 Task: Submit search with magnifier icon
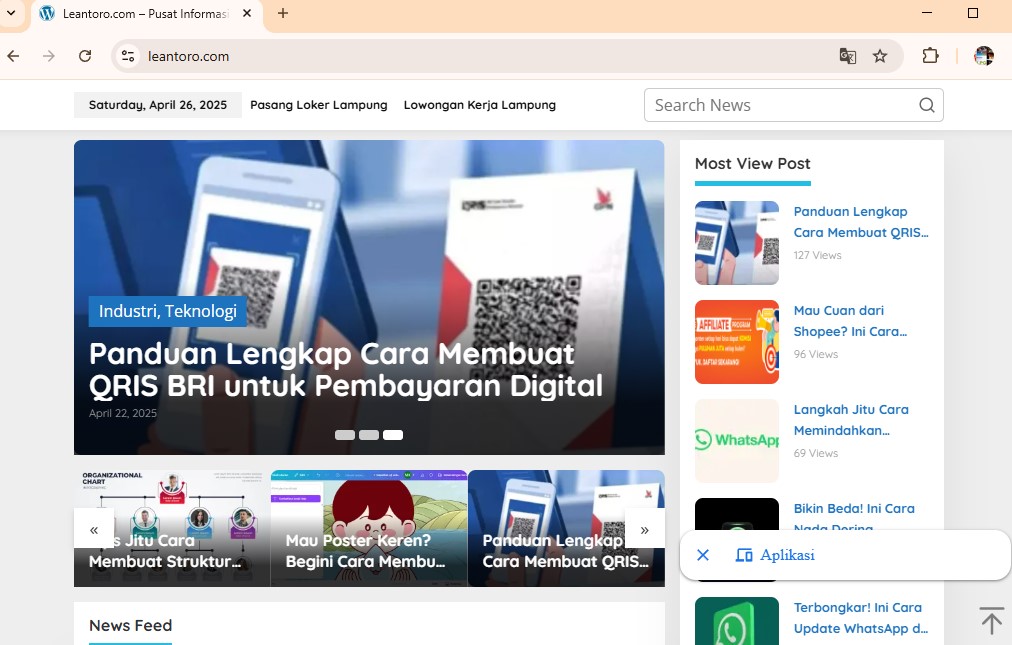point(927,105)
